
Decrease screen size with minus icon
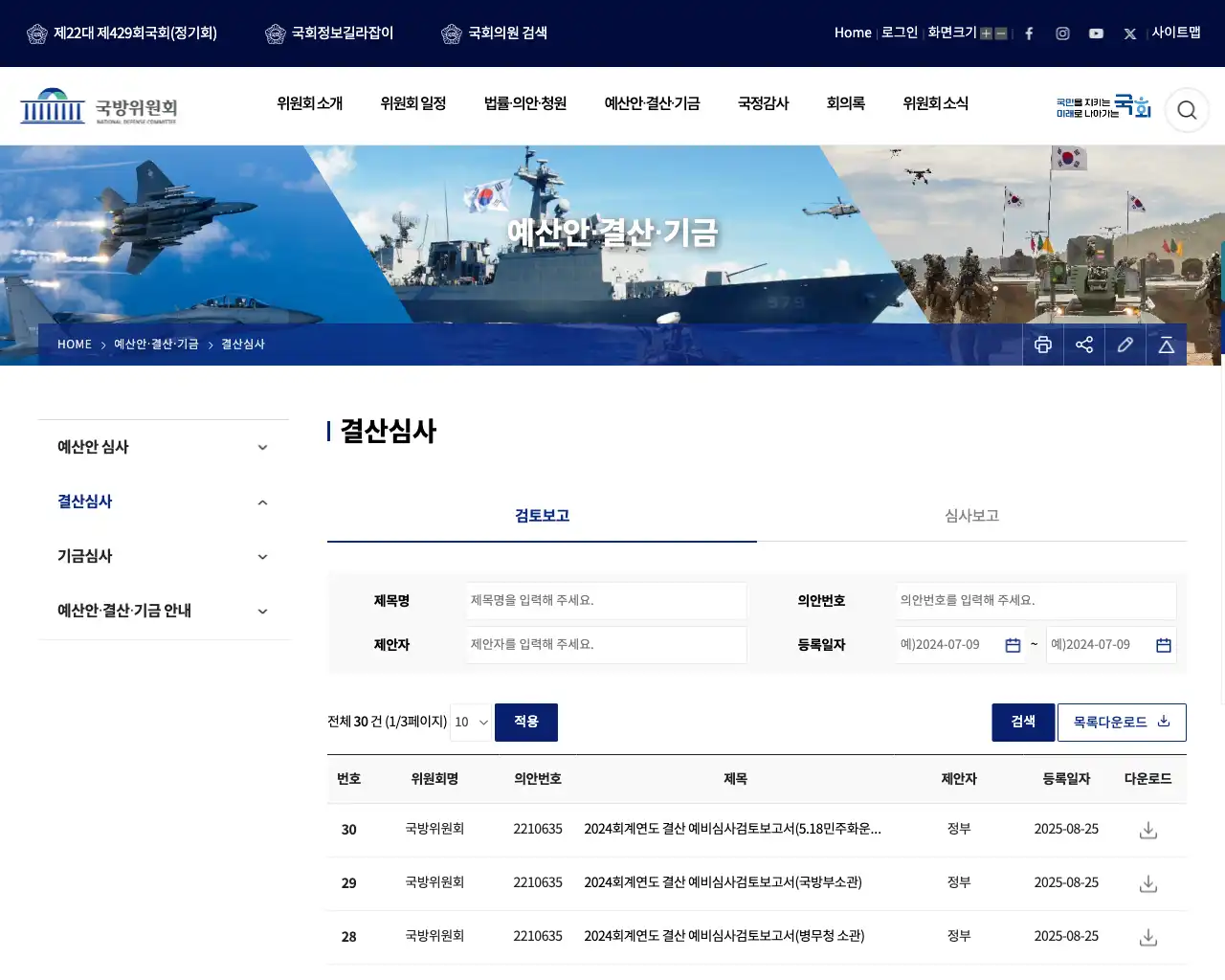tap(1001, 33)
